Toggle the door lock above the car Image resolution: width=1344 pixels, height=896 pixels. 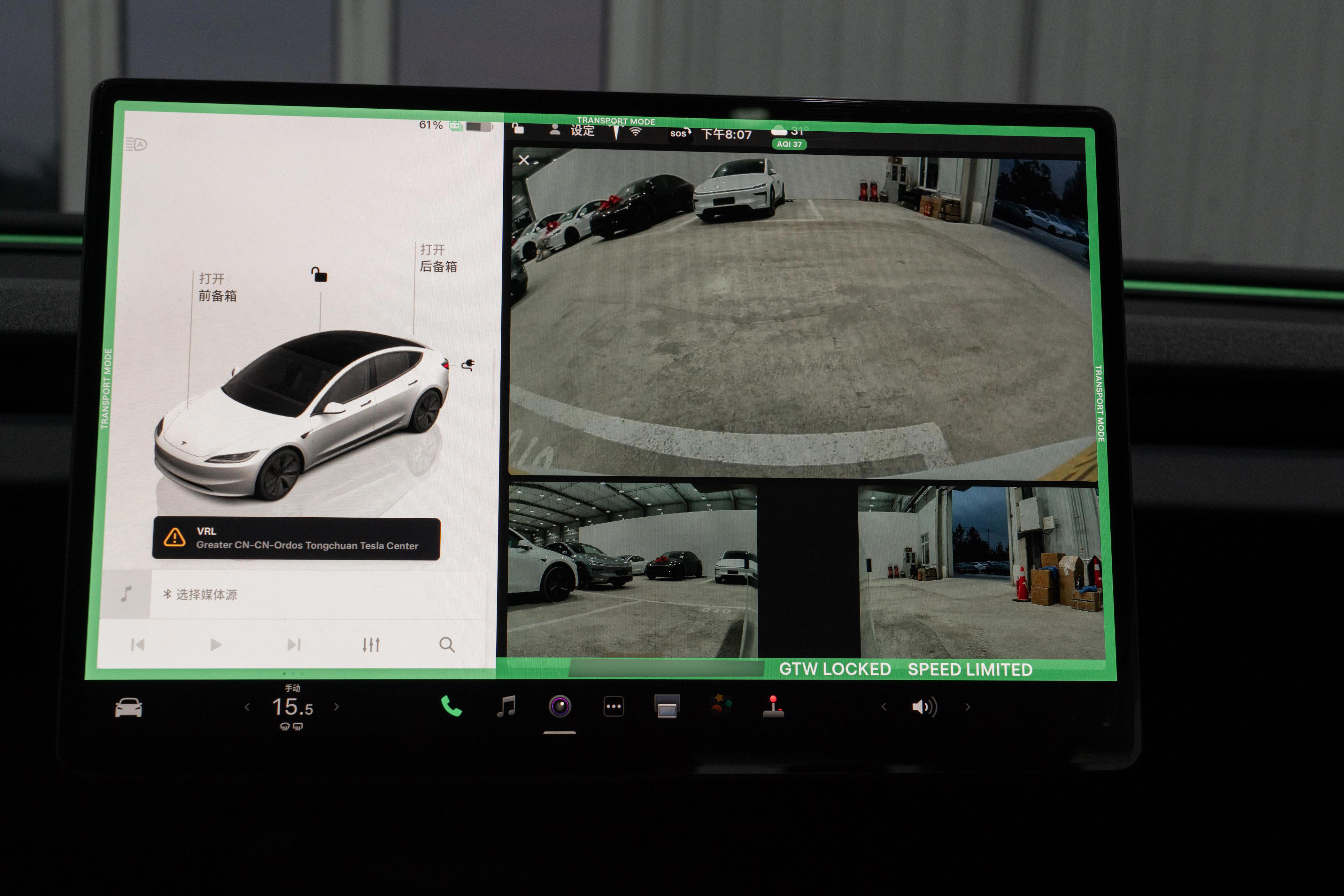click(319, 275)
